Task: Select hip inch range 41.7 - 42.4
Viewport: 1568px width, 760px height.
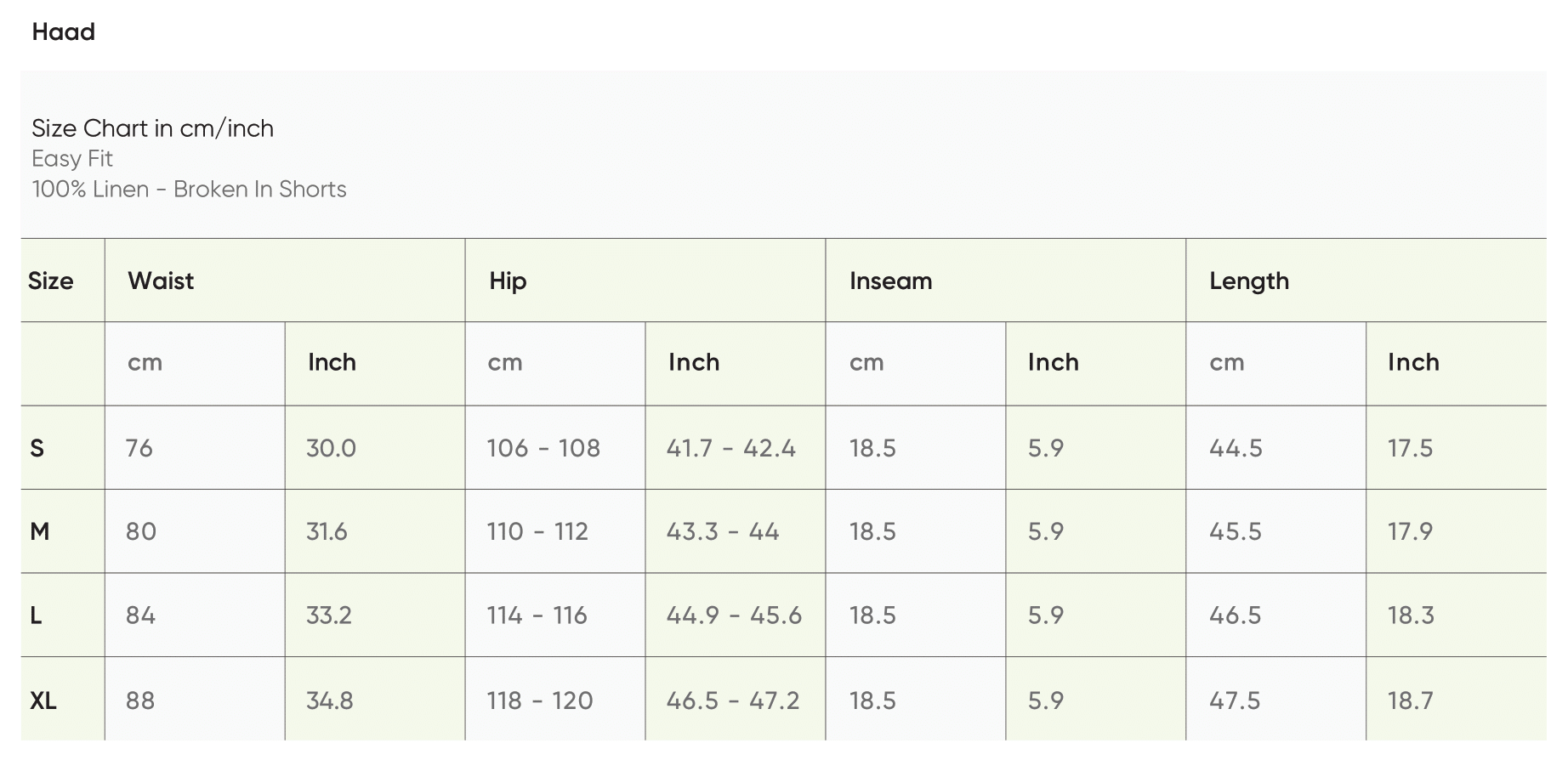Action: click(x=730, y=449)
